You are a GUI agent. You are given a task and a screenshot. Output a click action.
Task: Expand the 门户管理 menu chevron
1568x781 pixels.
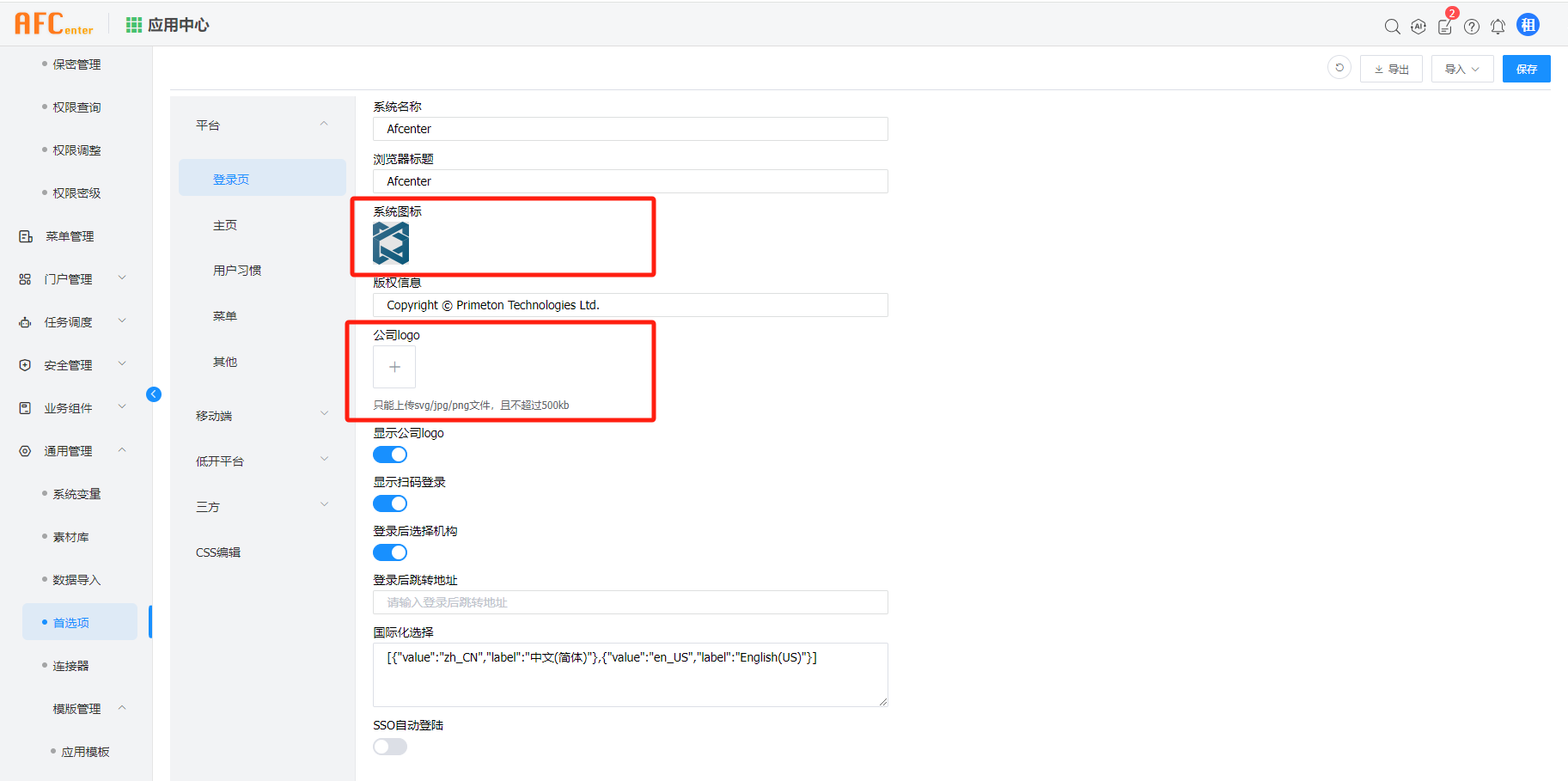pos(122,278)
